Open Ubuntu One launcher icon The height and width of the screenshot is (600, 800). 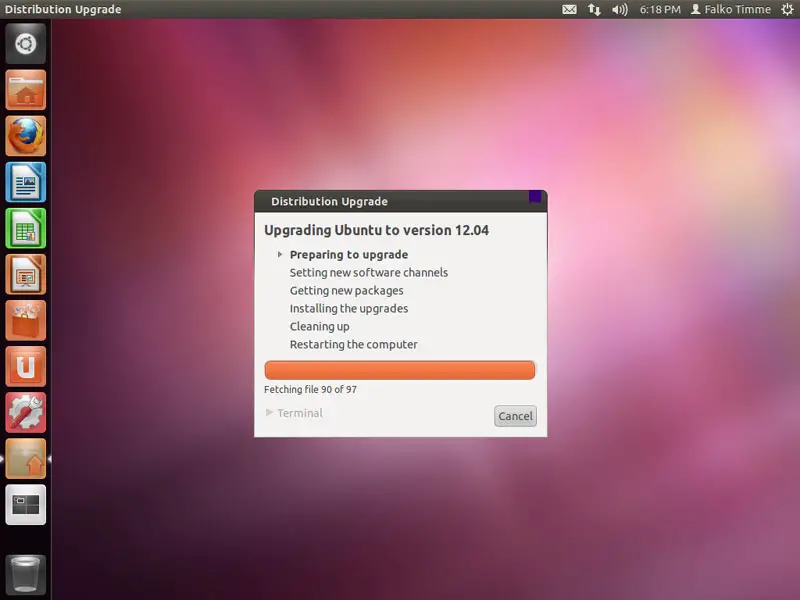pos(26,367)
